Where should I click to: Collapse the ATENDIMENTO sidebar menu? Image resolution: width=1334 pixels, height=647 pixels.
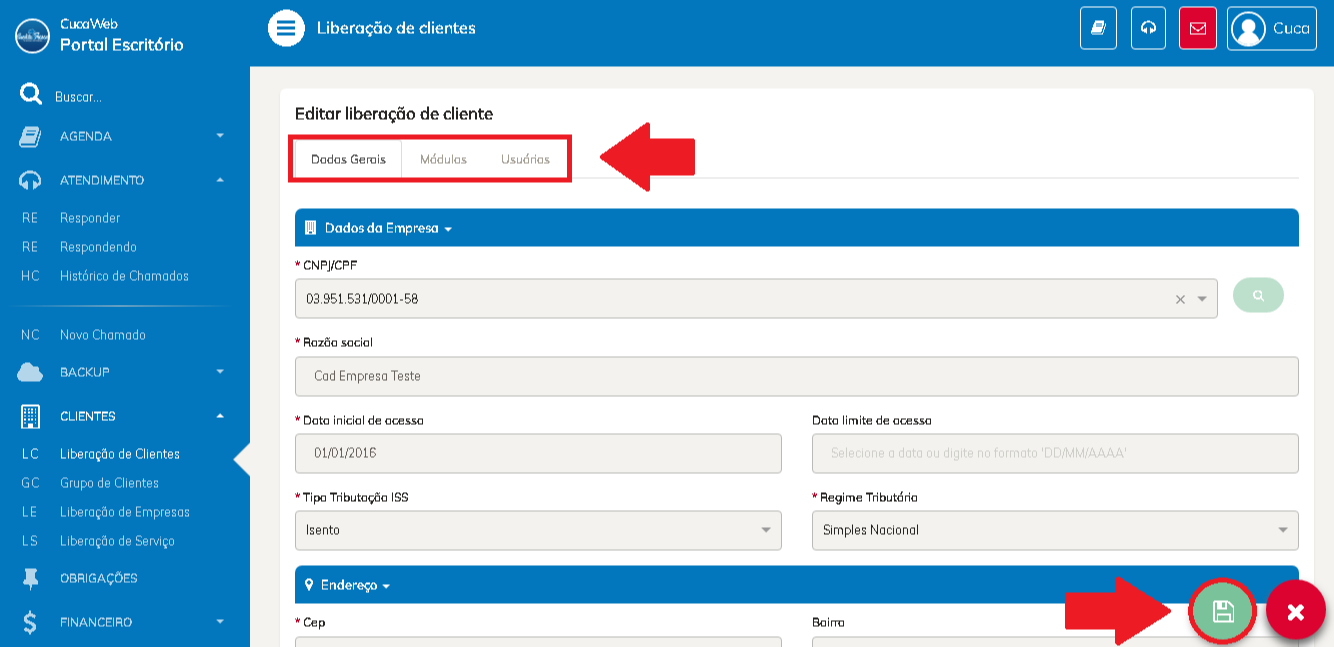point(220,180)
